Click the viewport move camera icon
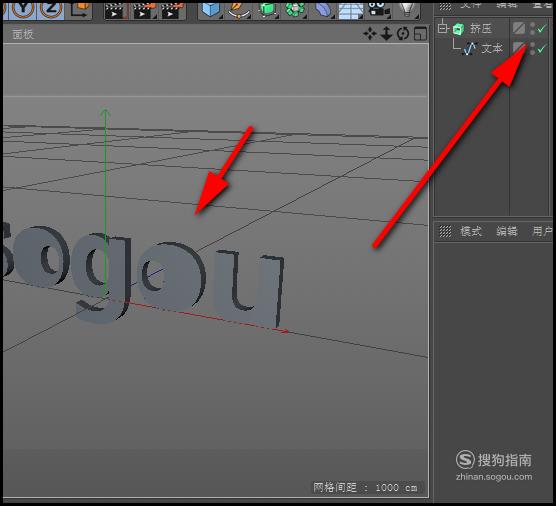 tap(370, 34)
